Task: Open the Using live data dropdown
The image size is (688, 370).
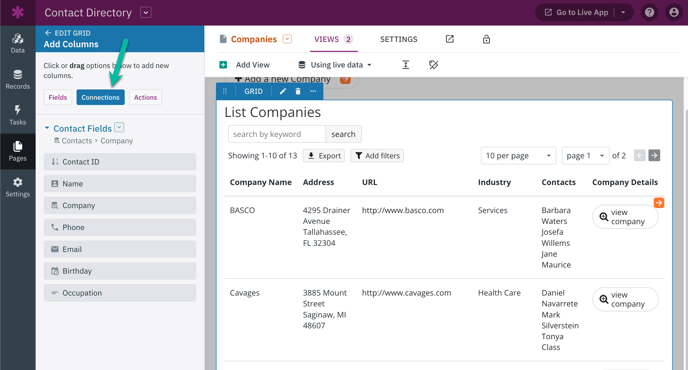Action: pos(335,65)
